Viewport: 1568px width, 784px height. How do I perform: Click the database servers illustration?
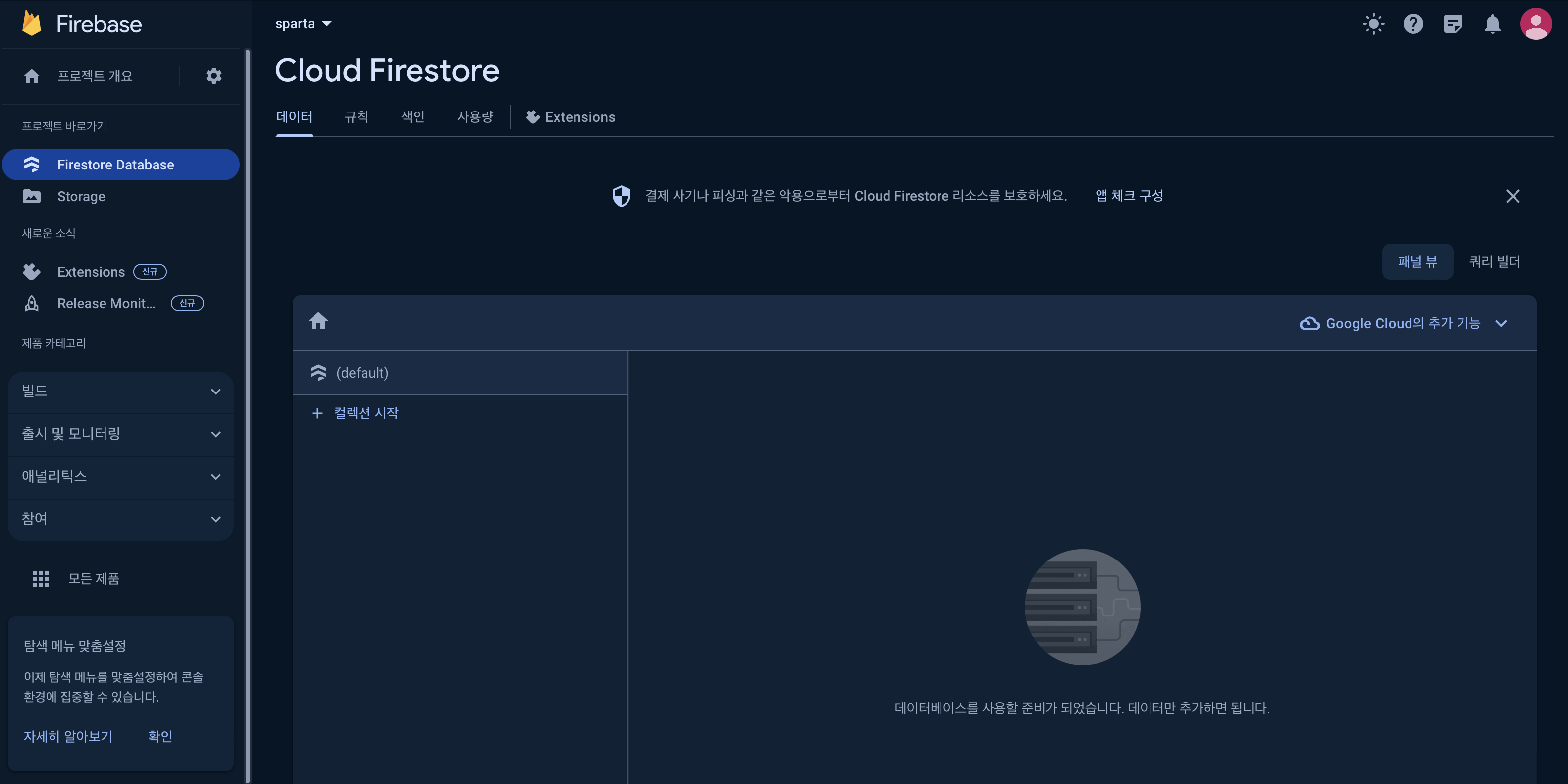point(1082,608)
